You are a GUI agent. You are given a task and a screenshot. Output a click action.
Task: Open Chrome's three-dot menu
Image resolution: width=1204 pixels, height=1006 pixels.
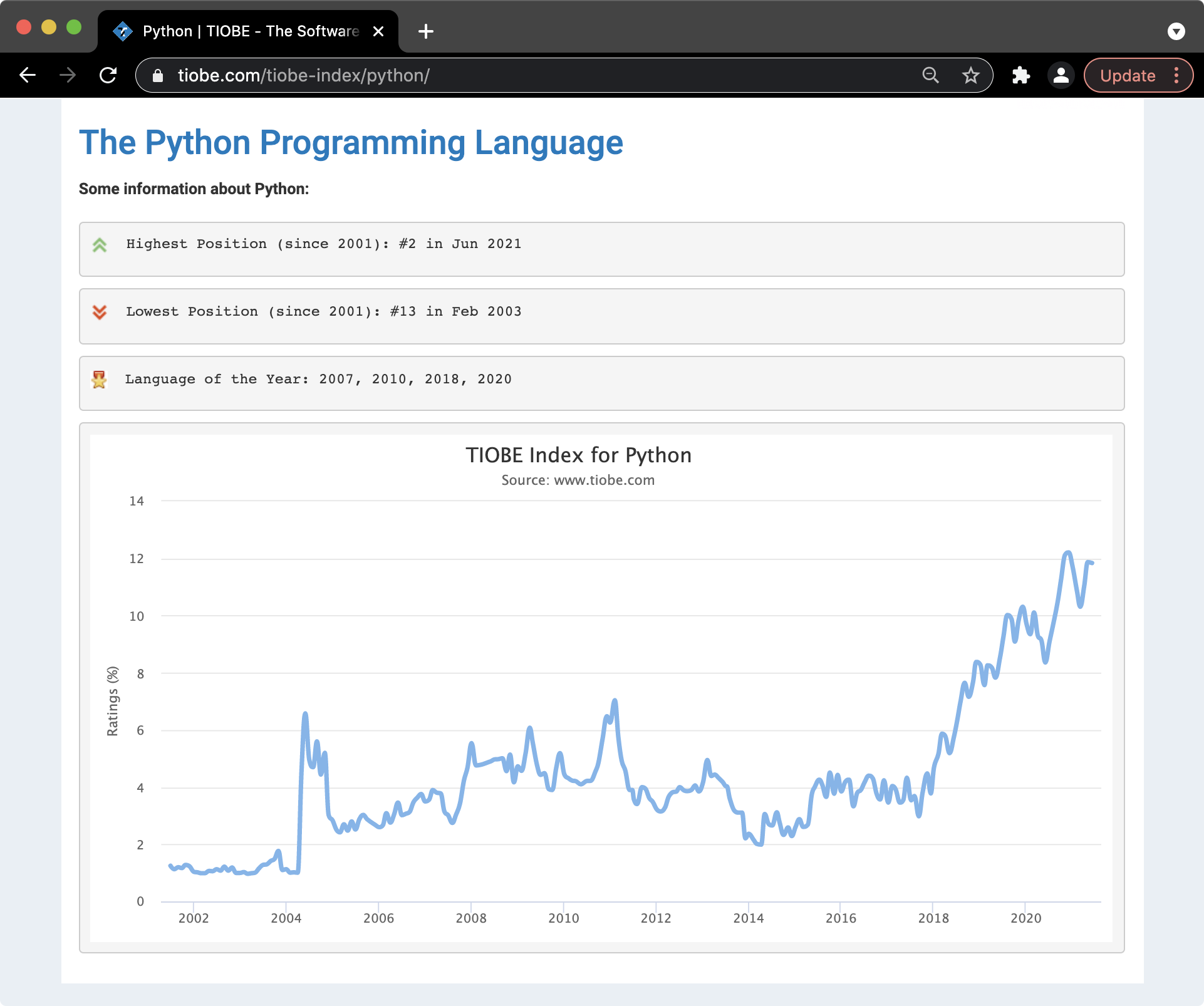tap(1176, 75)
